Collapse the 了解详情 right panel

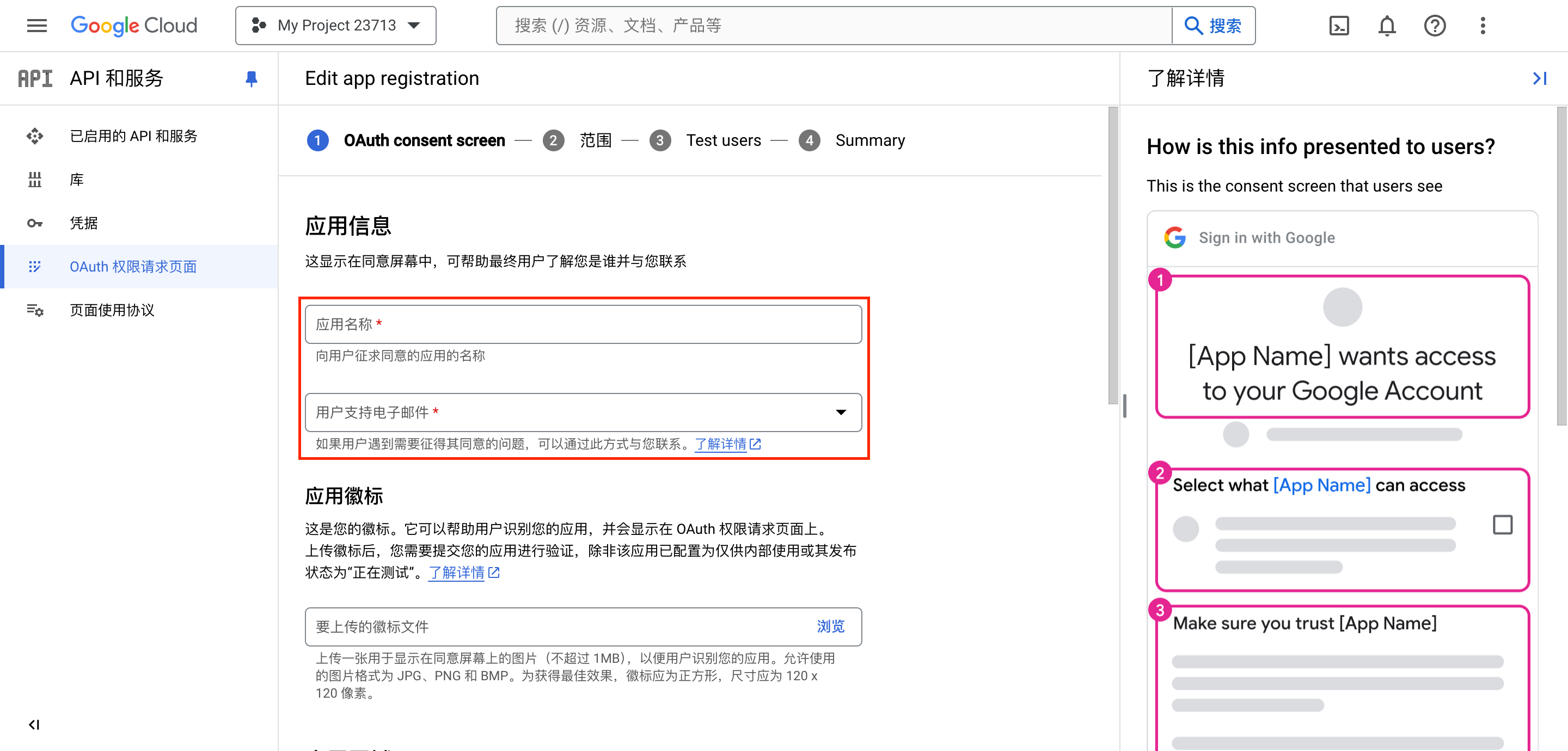[x=1539, y=78]
